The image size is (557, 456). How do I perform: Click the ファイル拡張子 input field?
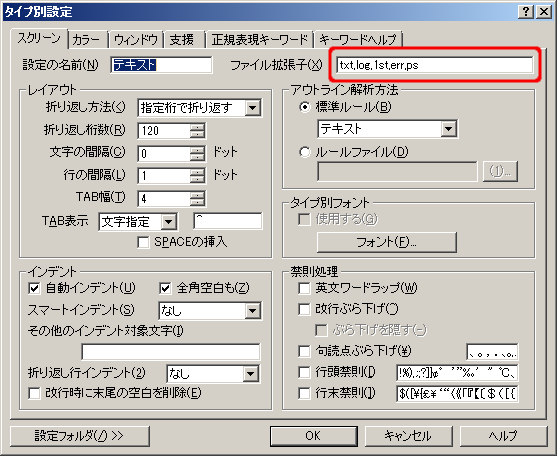pos(434,65)
